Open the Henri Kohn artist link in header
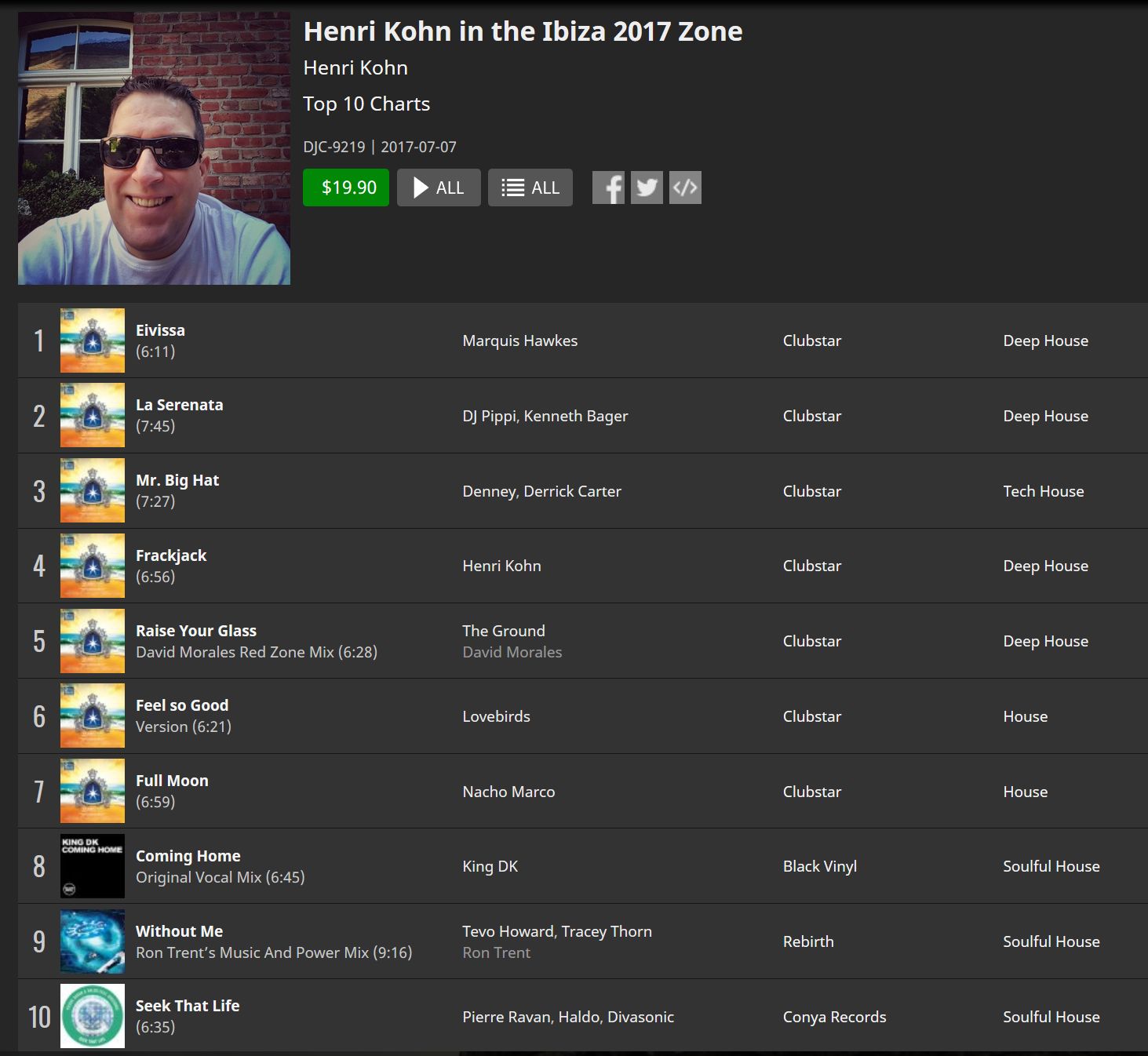This screenshot has width=1148, height=1056. point(355,67)
